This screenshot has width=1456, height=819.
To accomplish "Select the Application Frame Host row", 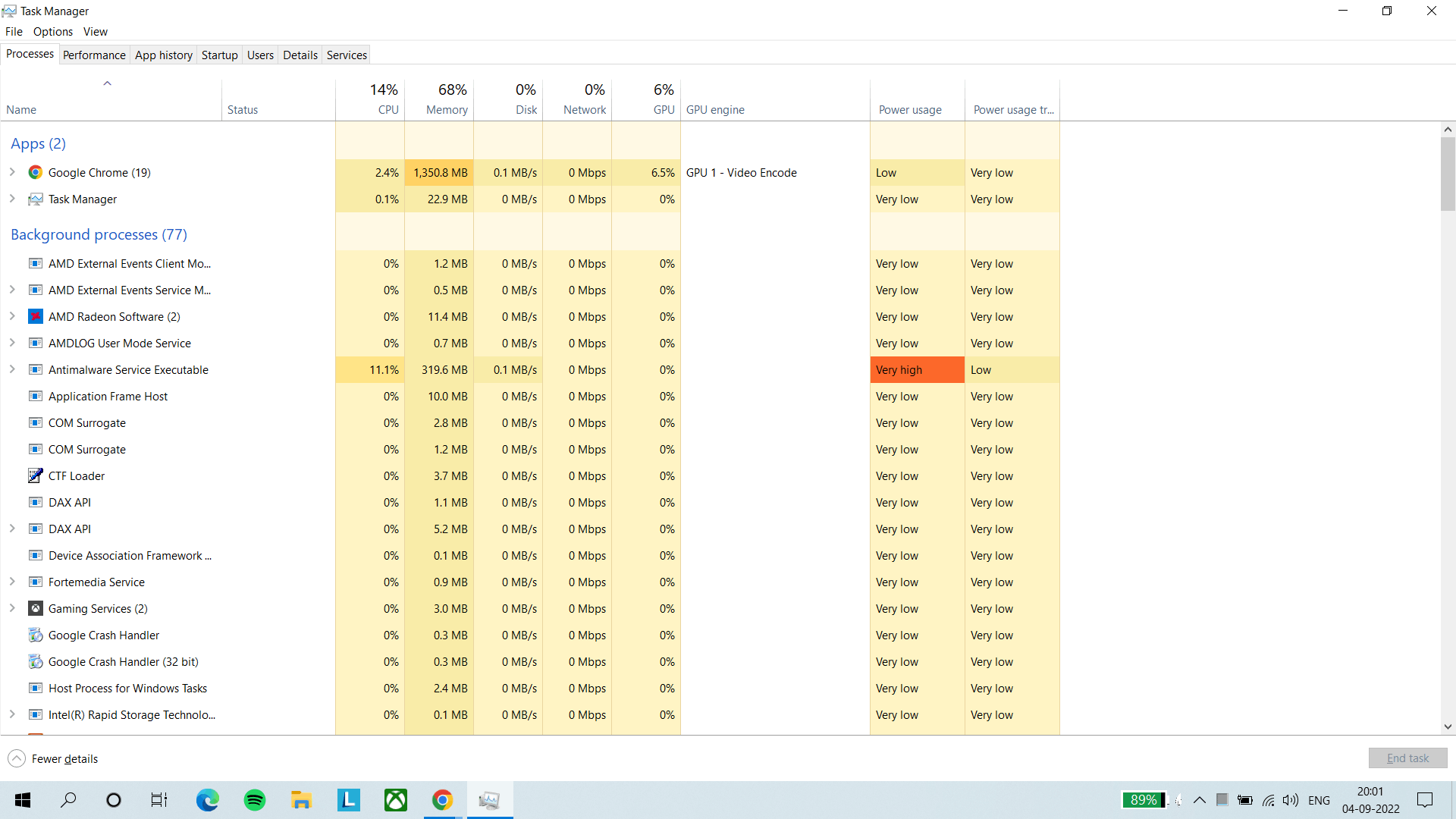I will click(x=108, y=397).
